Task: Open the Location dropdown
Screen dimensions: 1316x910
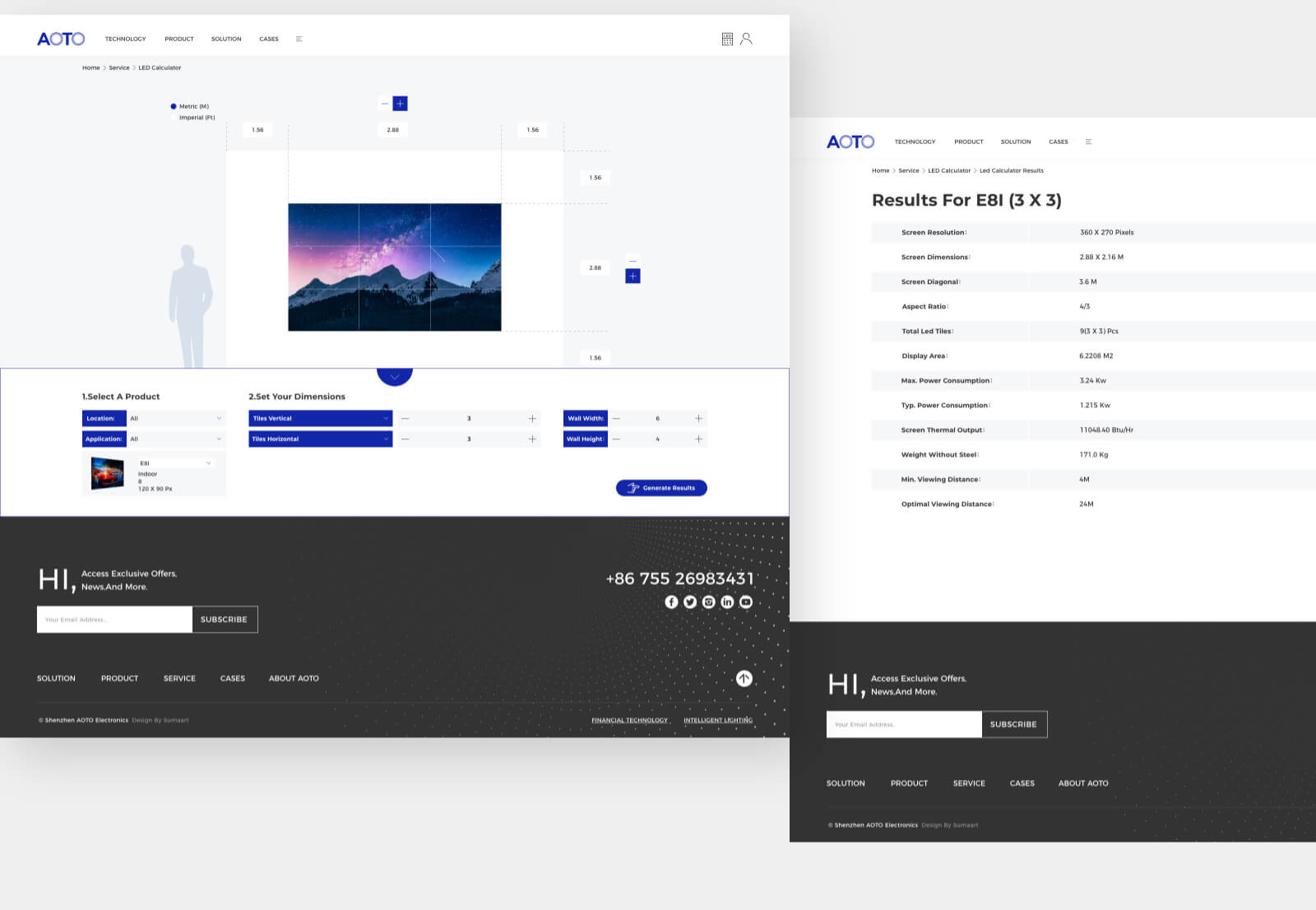Action: click(176, 419)
